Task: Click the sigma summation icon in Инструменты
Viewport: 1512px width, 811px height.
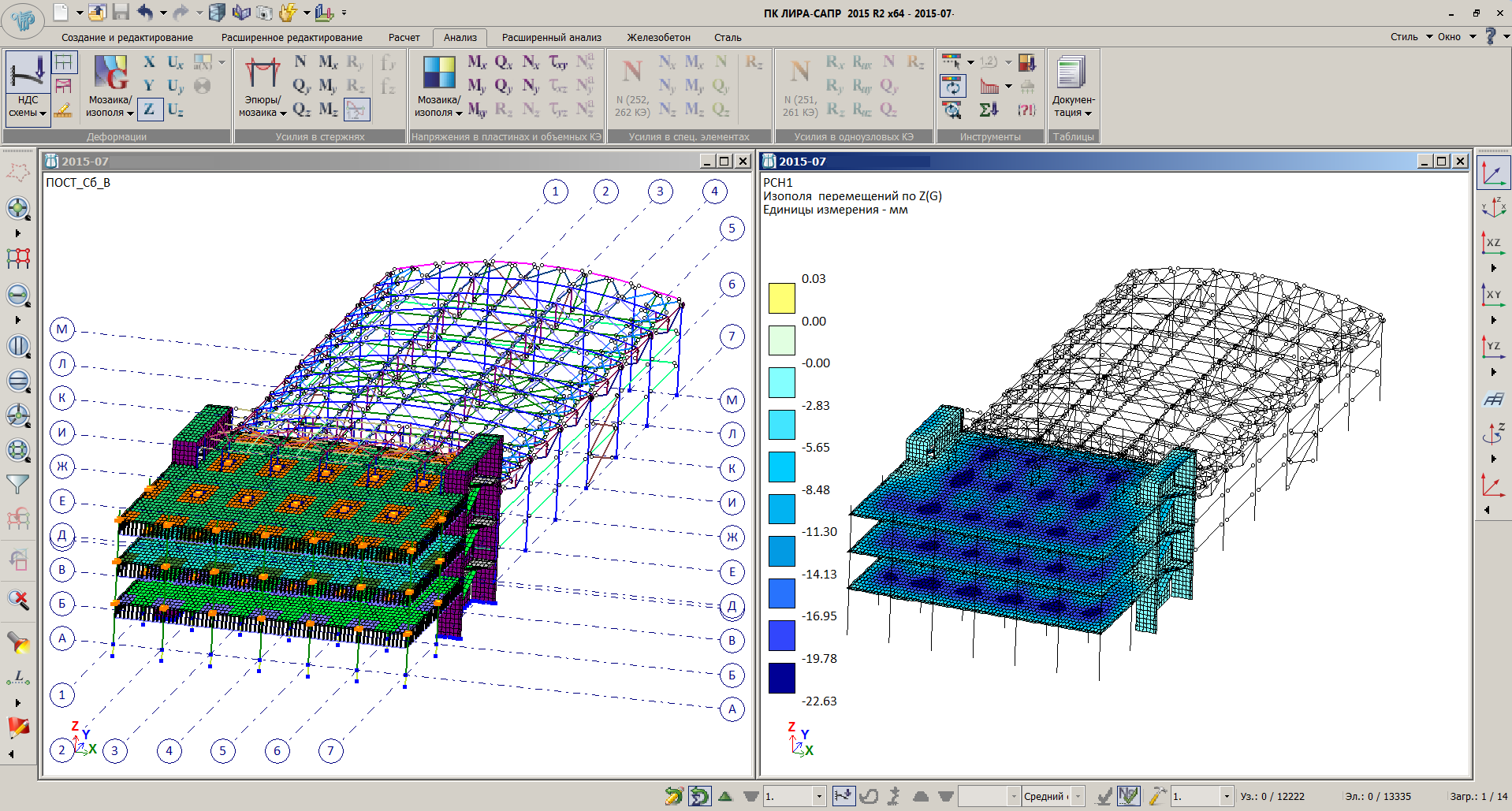Action: point(989,110)
